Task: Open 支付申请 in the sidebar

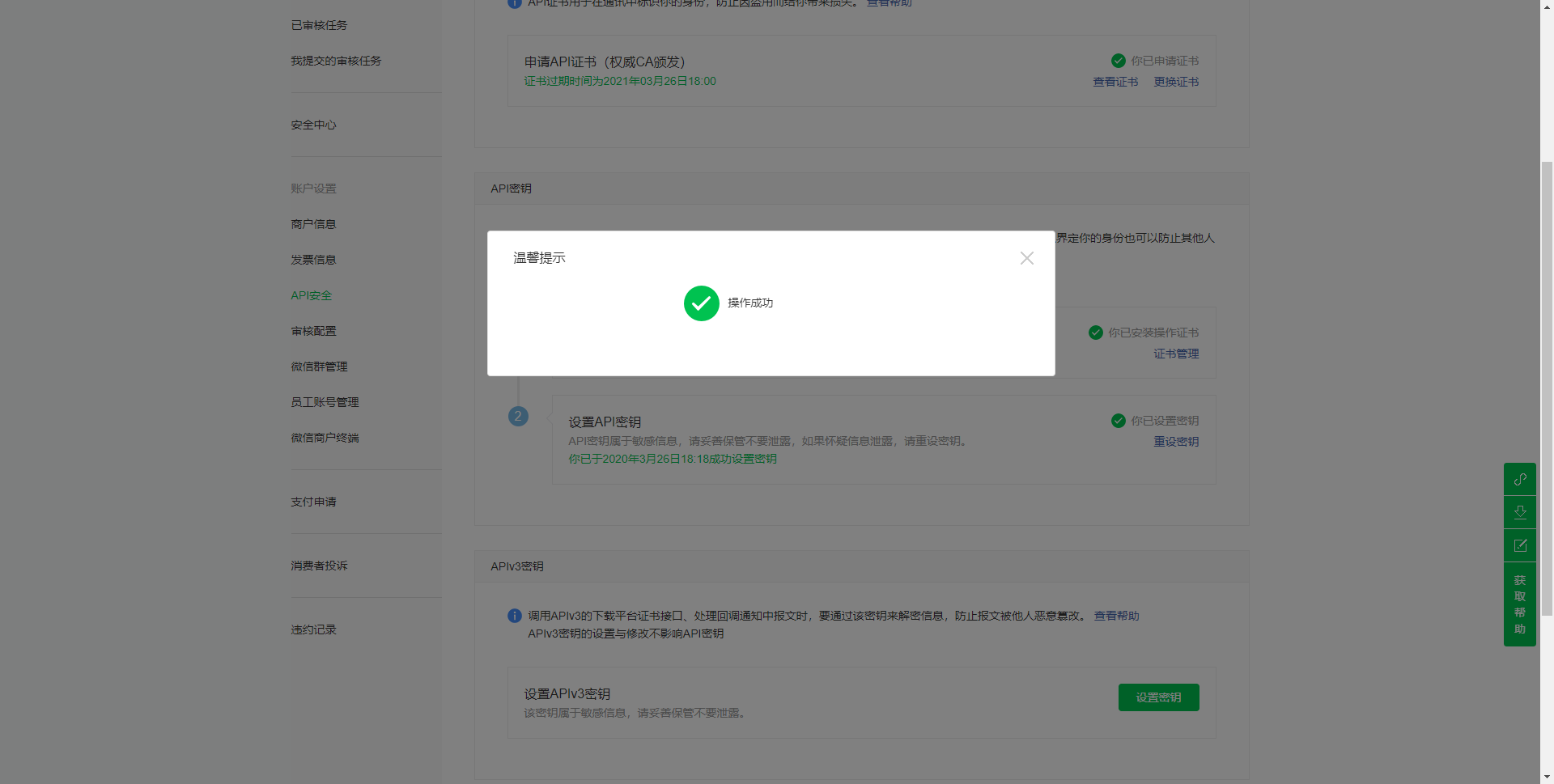Action: (x=313, y=502)
